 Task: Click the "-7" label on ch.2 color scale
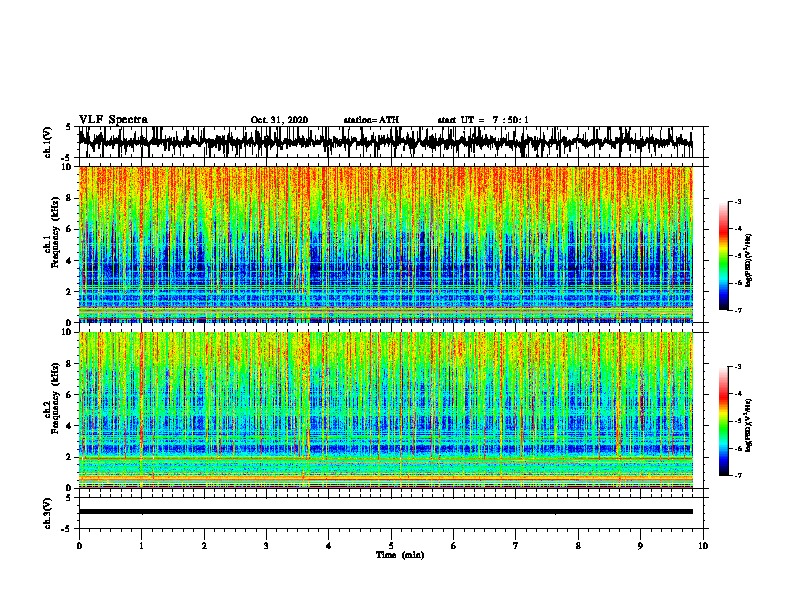(738, 476)
